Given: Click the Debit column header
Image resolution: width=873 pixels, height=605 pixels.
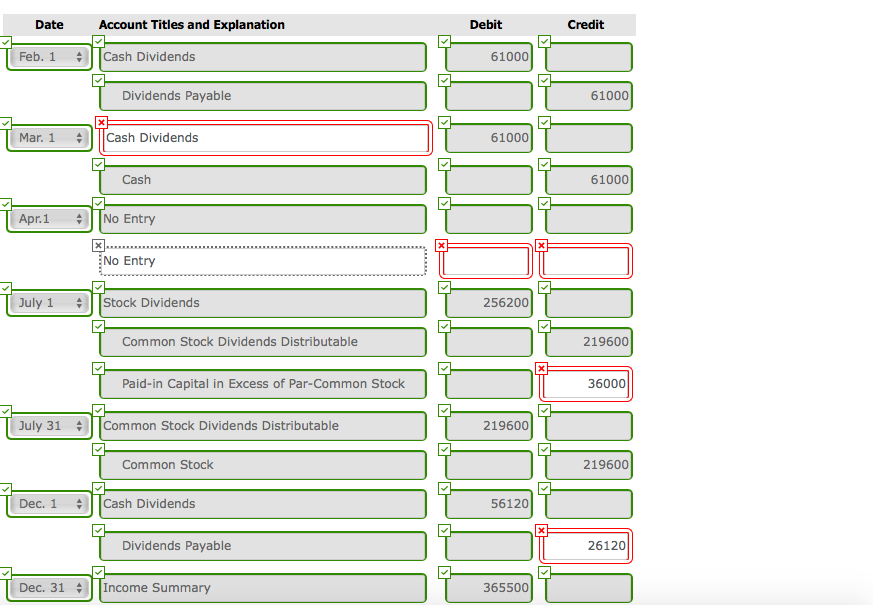Looking at the screenshot, I should click(485, 25).
